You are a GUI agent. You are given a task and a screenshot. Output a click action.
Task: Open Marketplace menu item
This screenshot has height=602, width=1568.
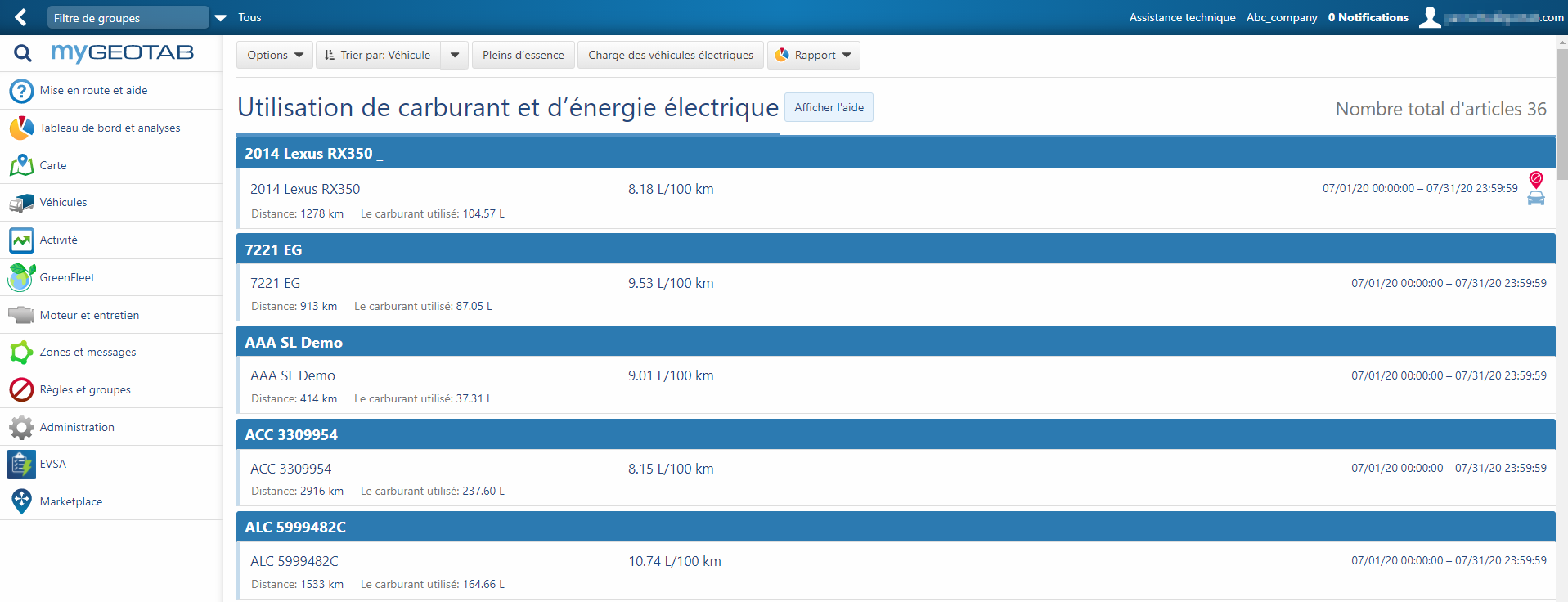click(x=111, y=501)
